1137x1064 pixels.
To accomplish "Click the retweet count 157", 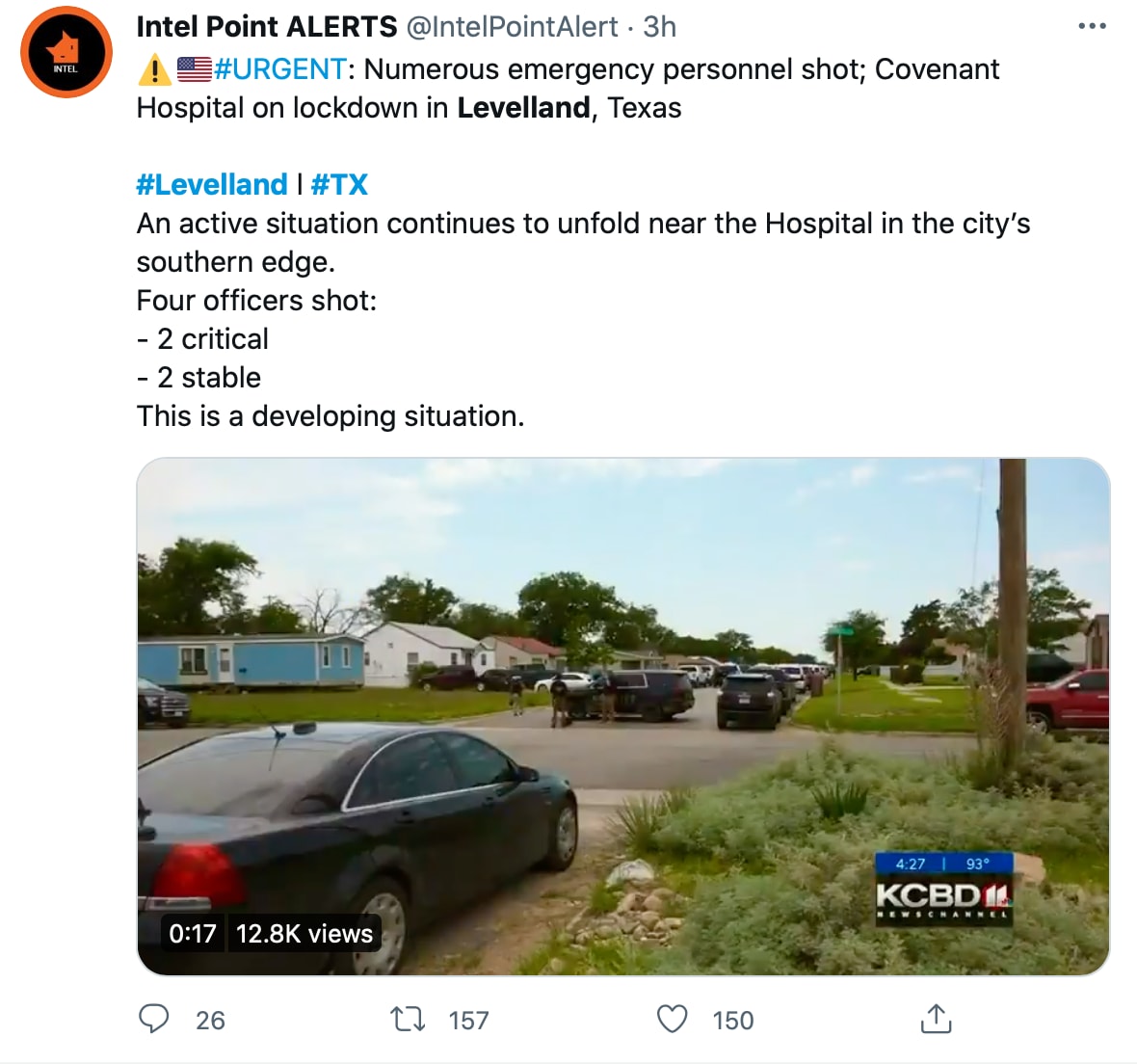I will (x=468, y=1021).
